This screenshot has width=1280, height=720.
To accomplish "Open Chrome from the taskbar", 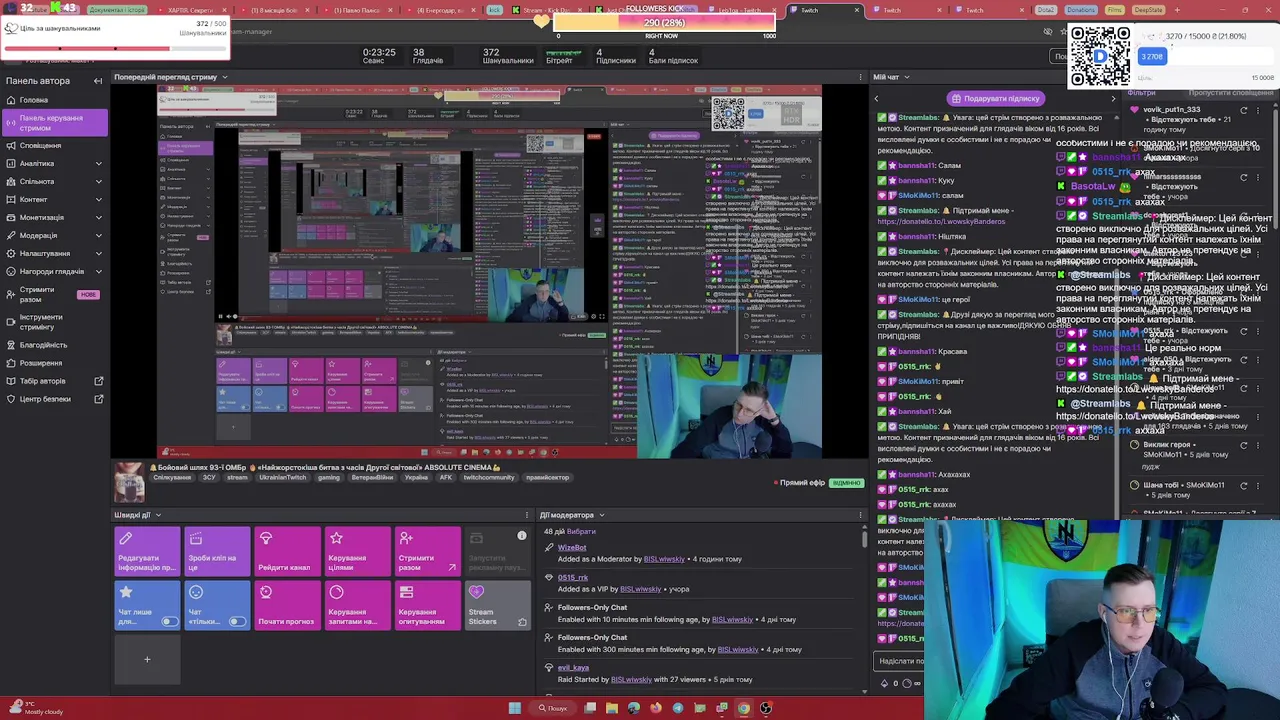I will point(744,708).
